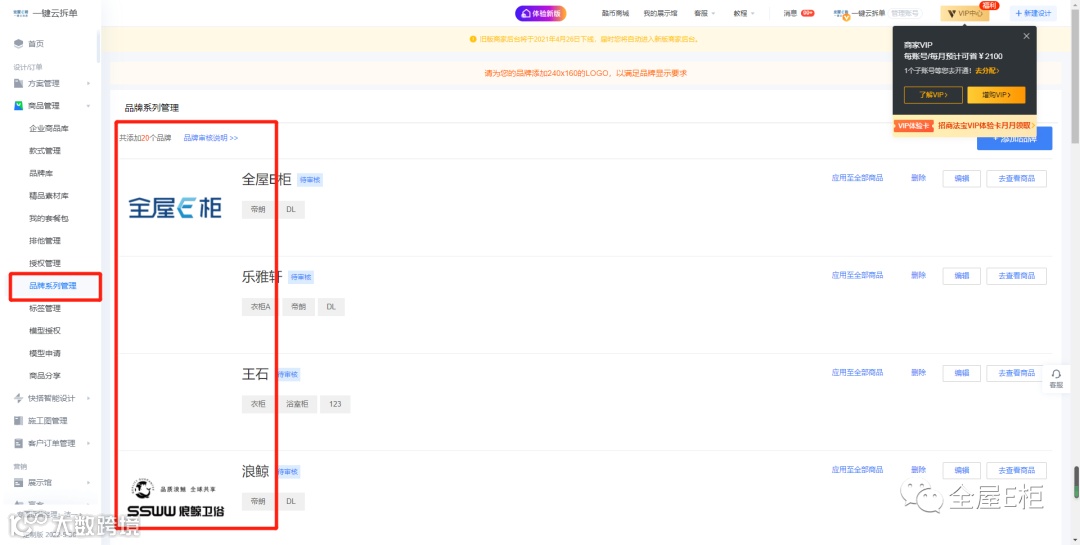1080x545 pixels.
Task: Open 授权管理 in the sidebar
Action: [x=45, y=263]
